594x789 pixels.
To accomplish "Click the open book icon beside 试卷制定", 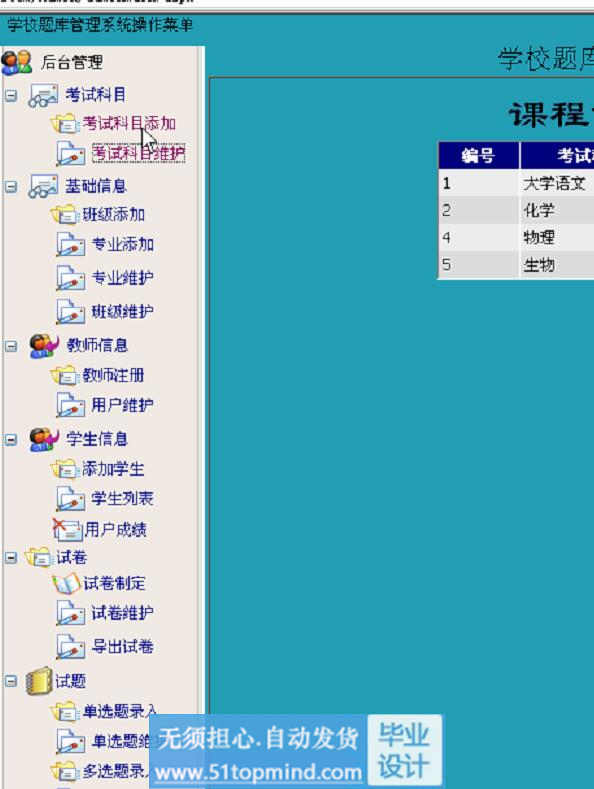I will point(66,584).
